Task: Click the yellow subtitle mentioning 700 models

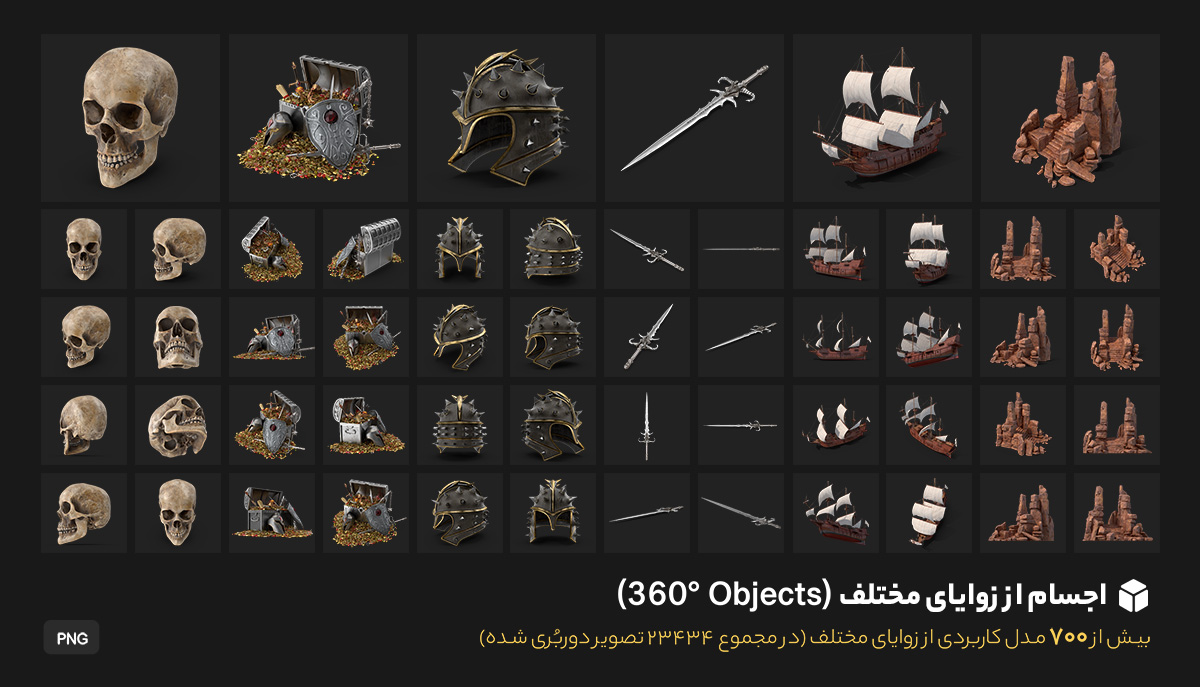Action: pos(815,638)
